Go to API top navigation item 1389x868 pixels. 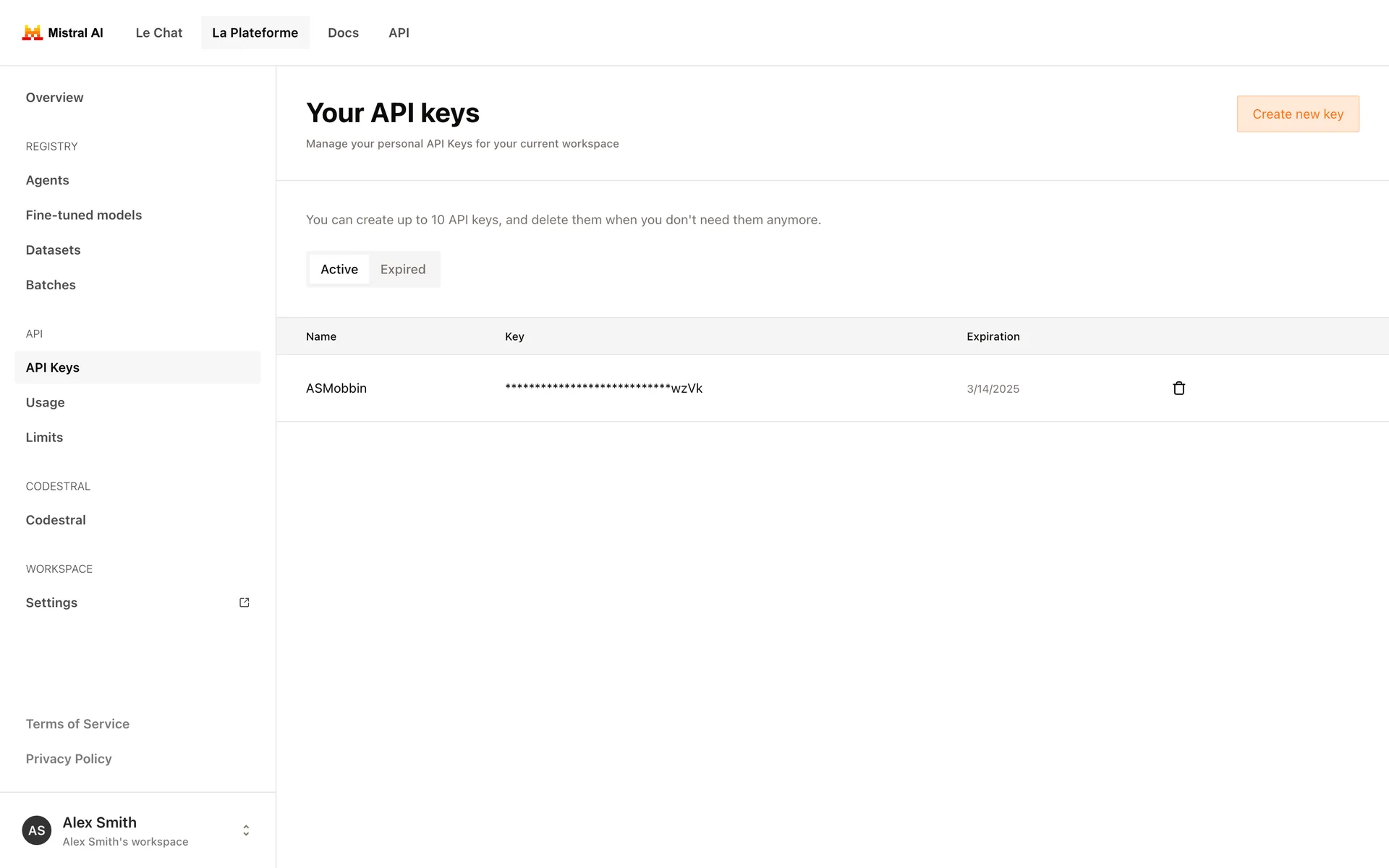399,33
